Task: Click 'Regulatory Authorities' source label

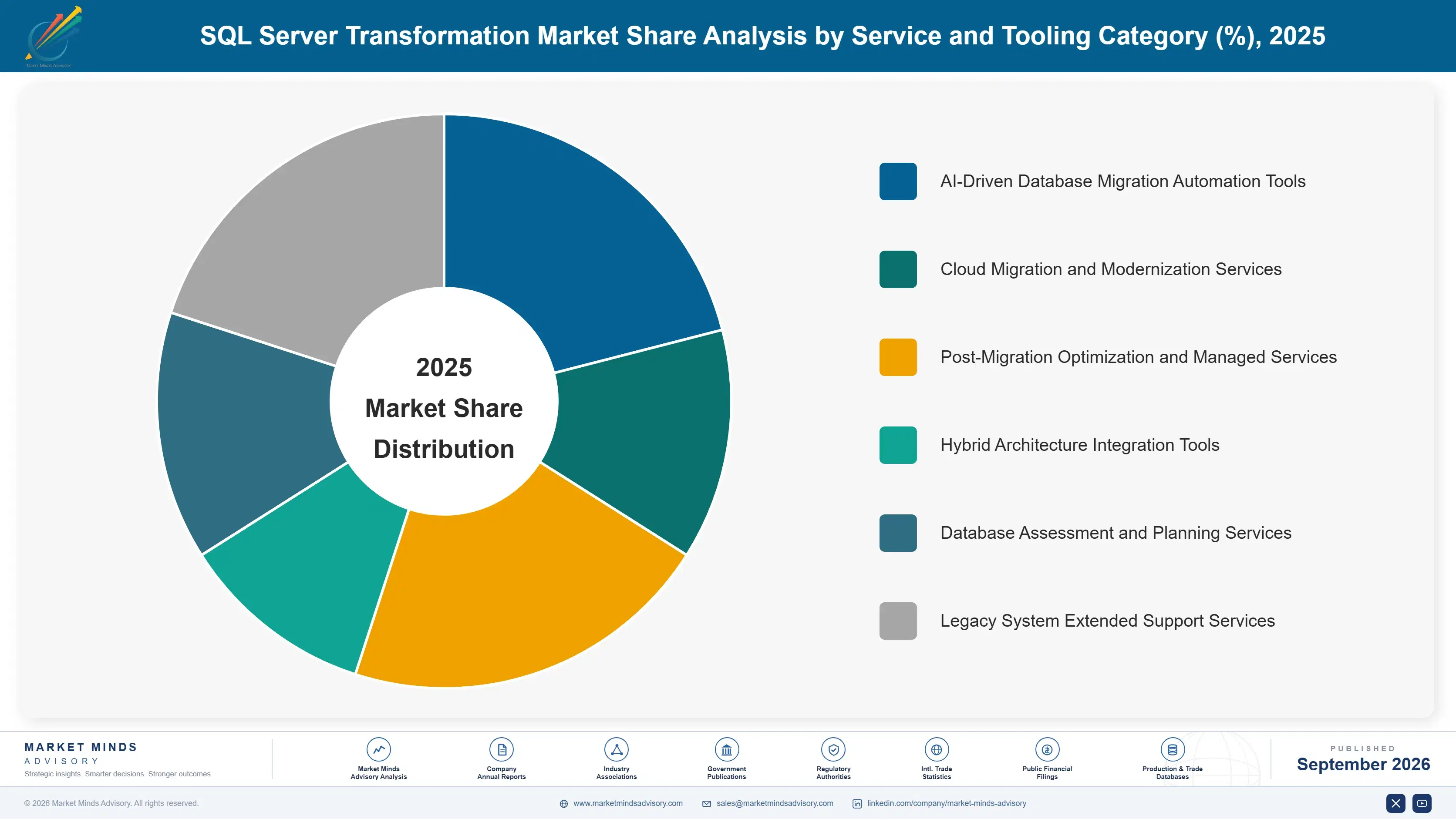Action: [834, 773]
